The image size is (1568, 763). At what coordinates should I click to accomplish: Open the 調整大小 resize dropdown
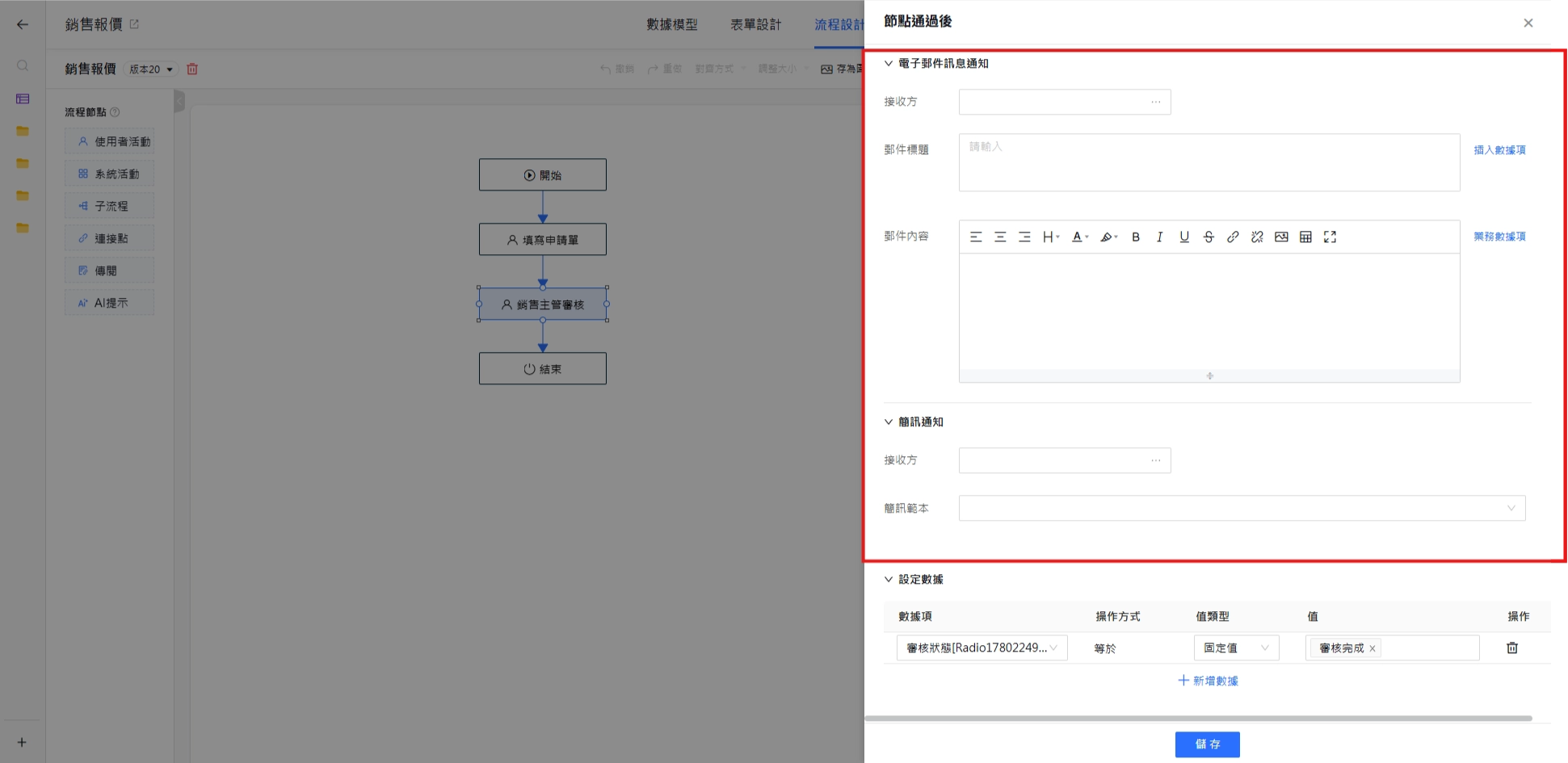(784, 69)
